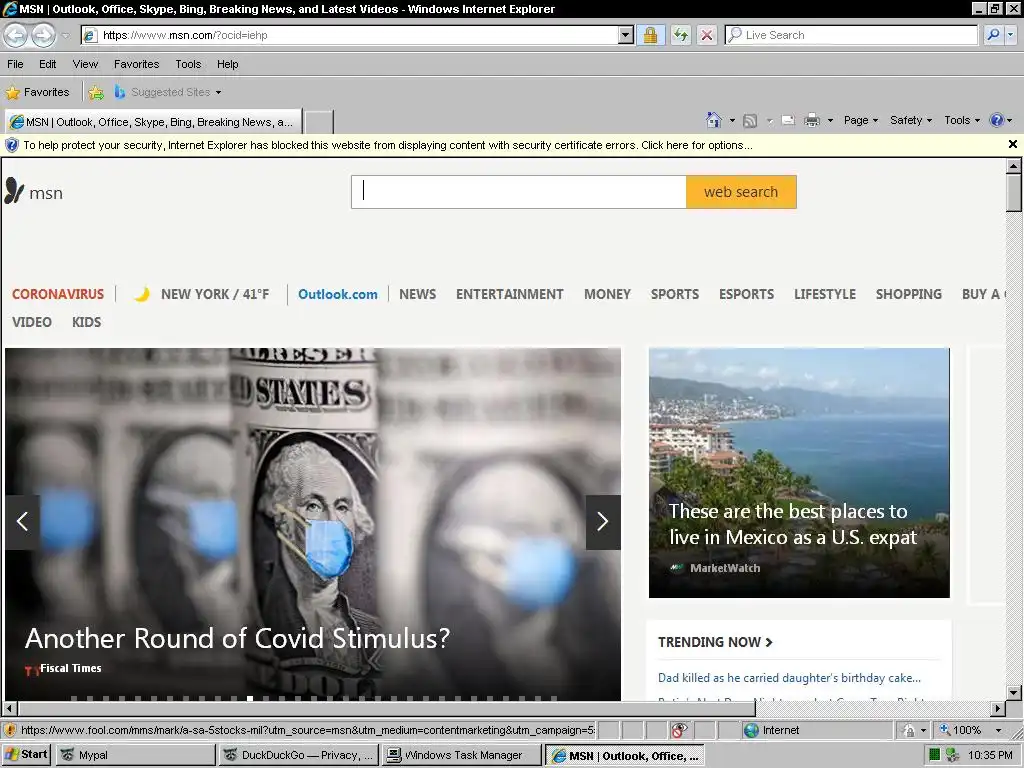Go to Home page icon
This screenshot has height=768, width=1024.
coord(714,120)
